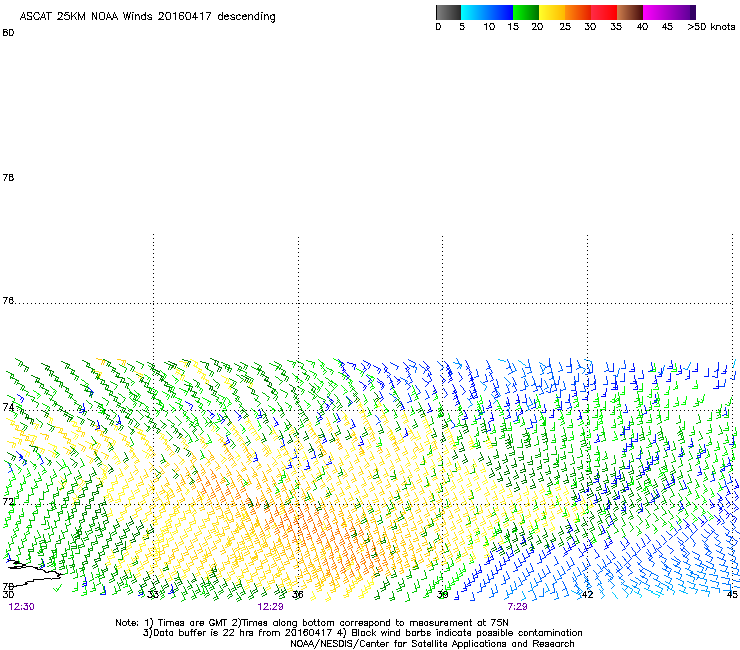Click the brown 35-40 knots legend segment
The height and width of the screenshot is (650, 740).
point(630,12)
